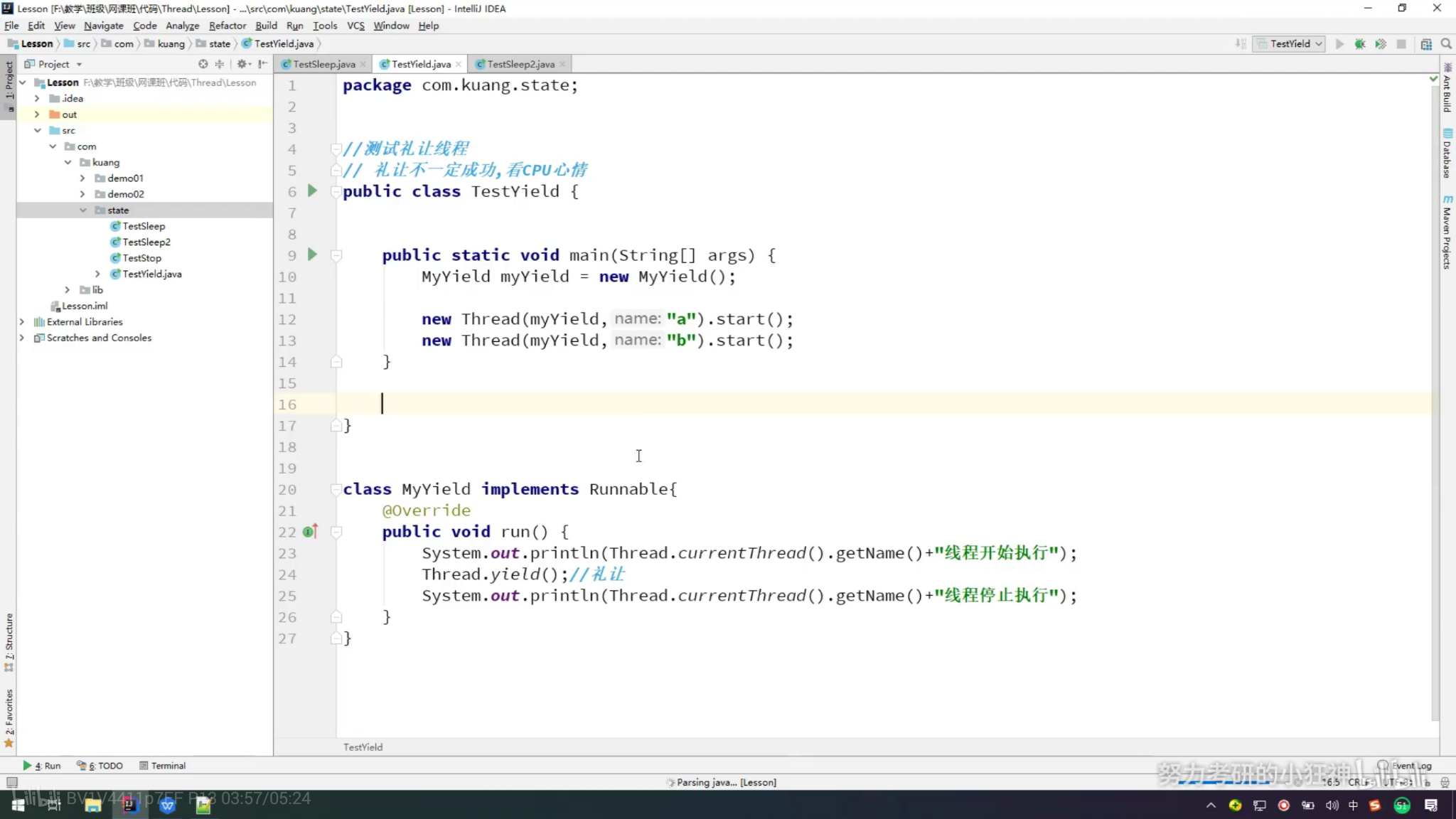
Task: Click the kuang breadcrumb
Action: pos(165,44)
